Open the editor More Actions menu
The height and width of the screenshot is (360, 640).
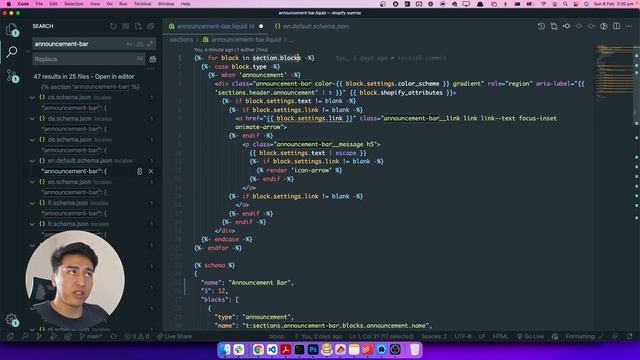pyautogui.click(x=629, y=26)
